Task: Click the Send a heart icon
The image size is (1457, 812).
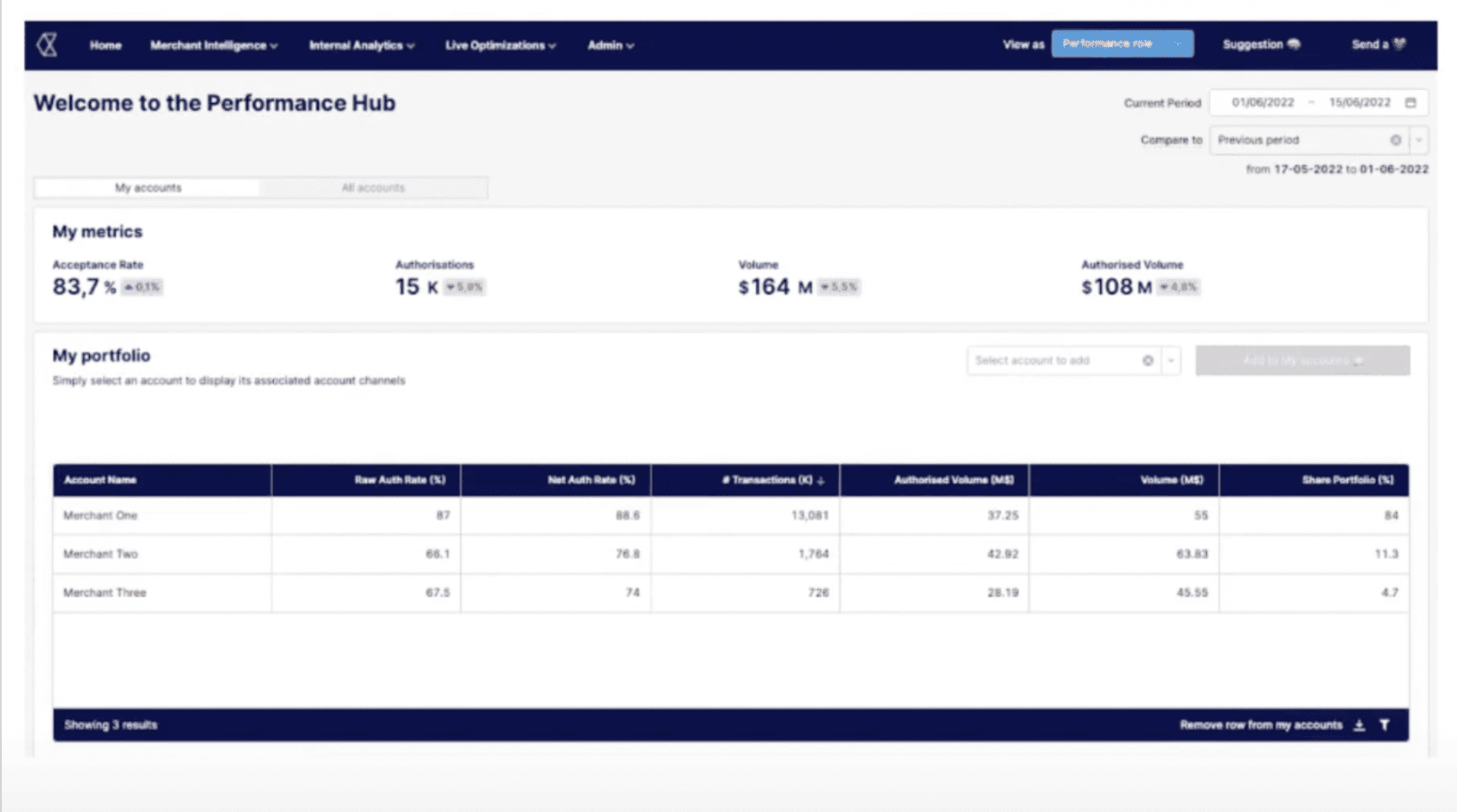Action: (1397, 44)
